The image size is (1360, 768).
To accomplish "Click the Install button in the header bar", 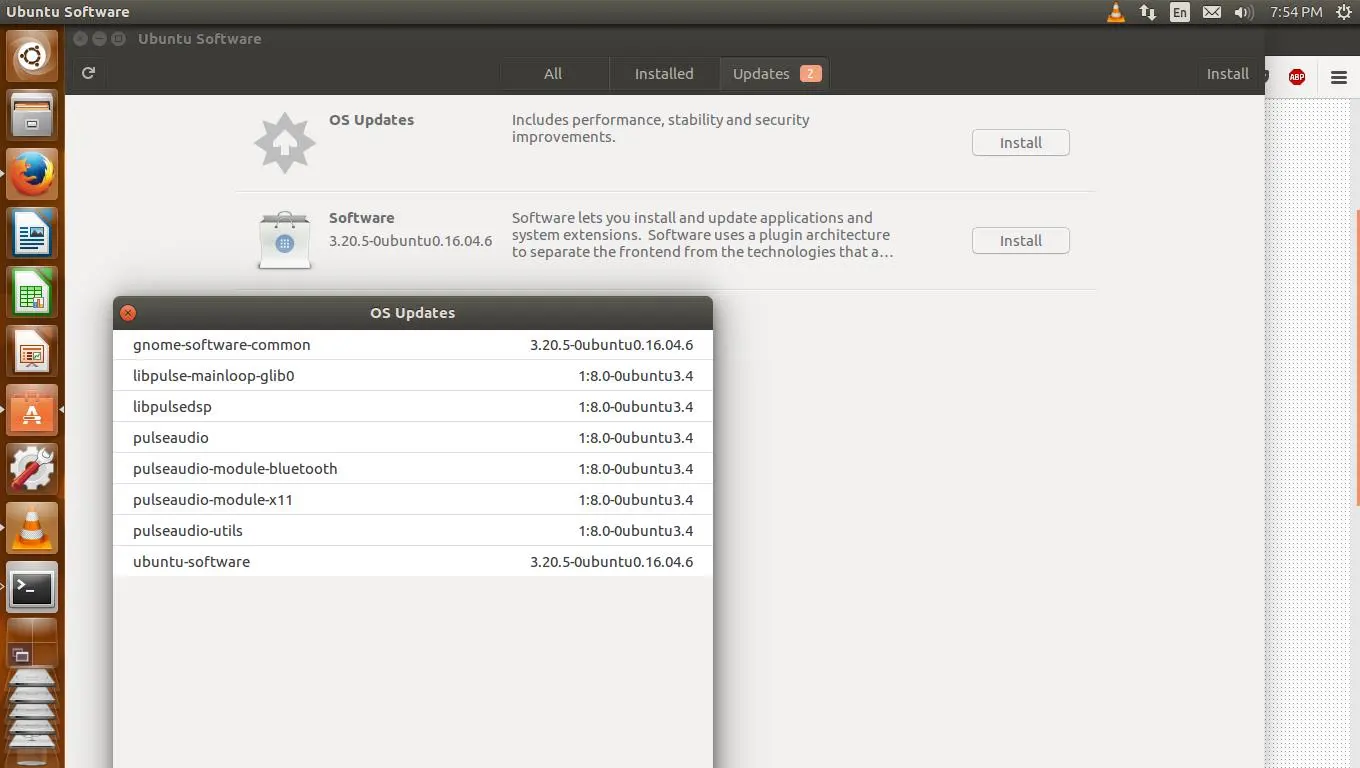I will pos(1227,74).
